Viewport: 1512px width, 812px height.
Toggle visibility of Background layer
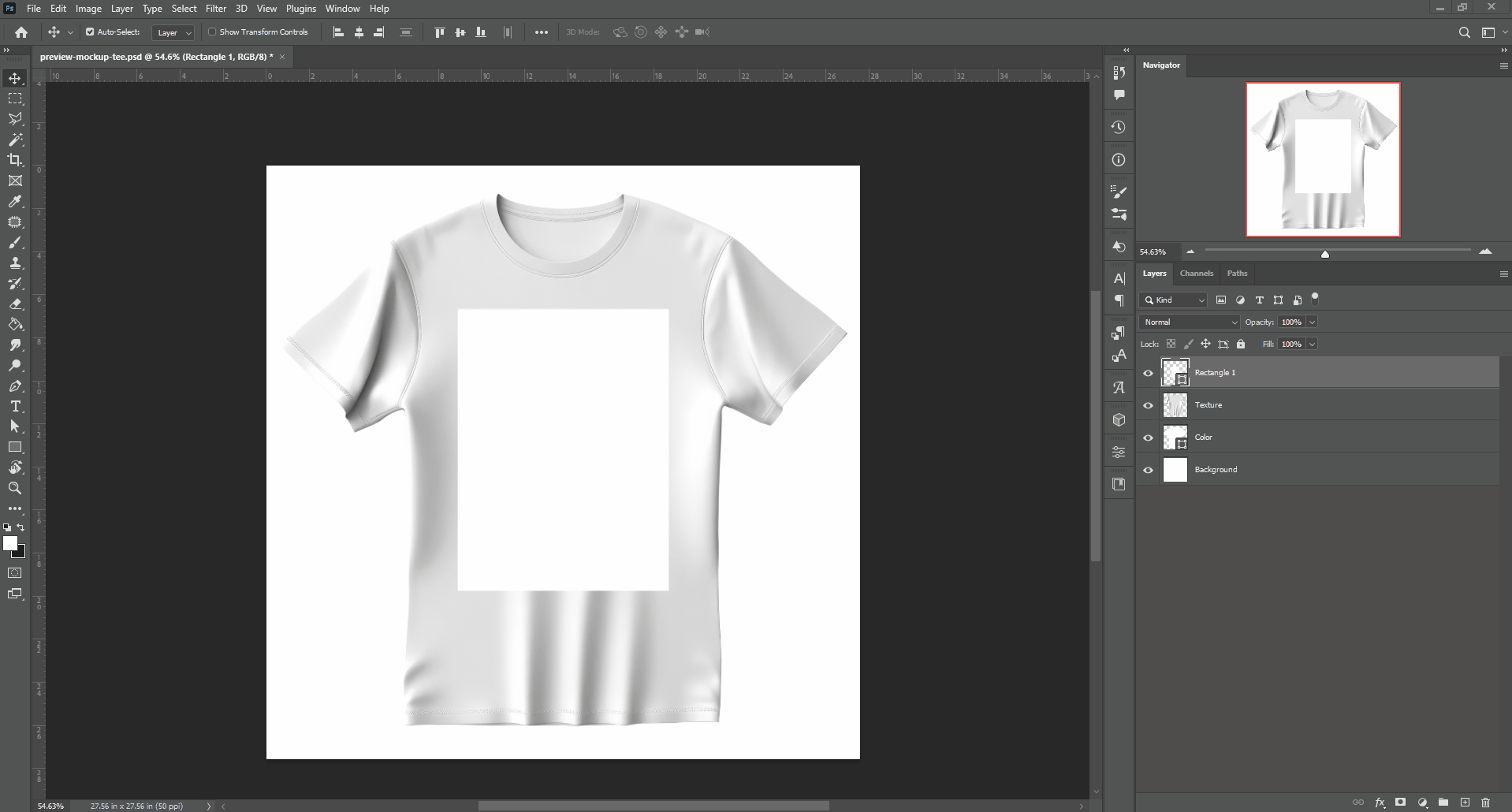pos(1148,470)
